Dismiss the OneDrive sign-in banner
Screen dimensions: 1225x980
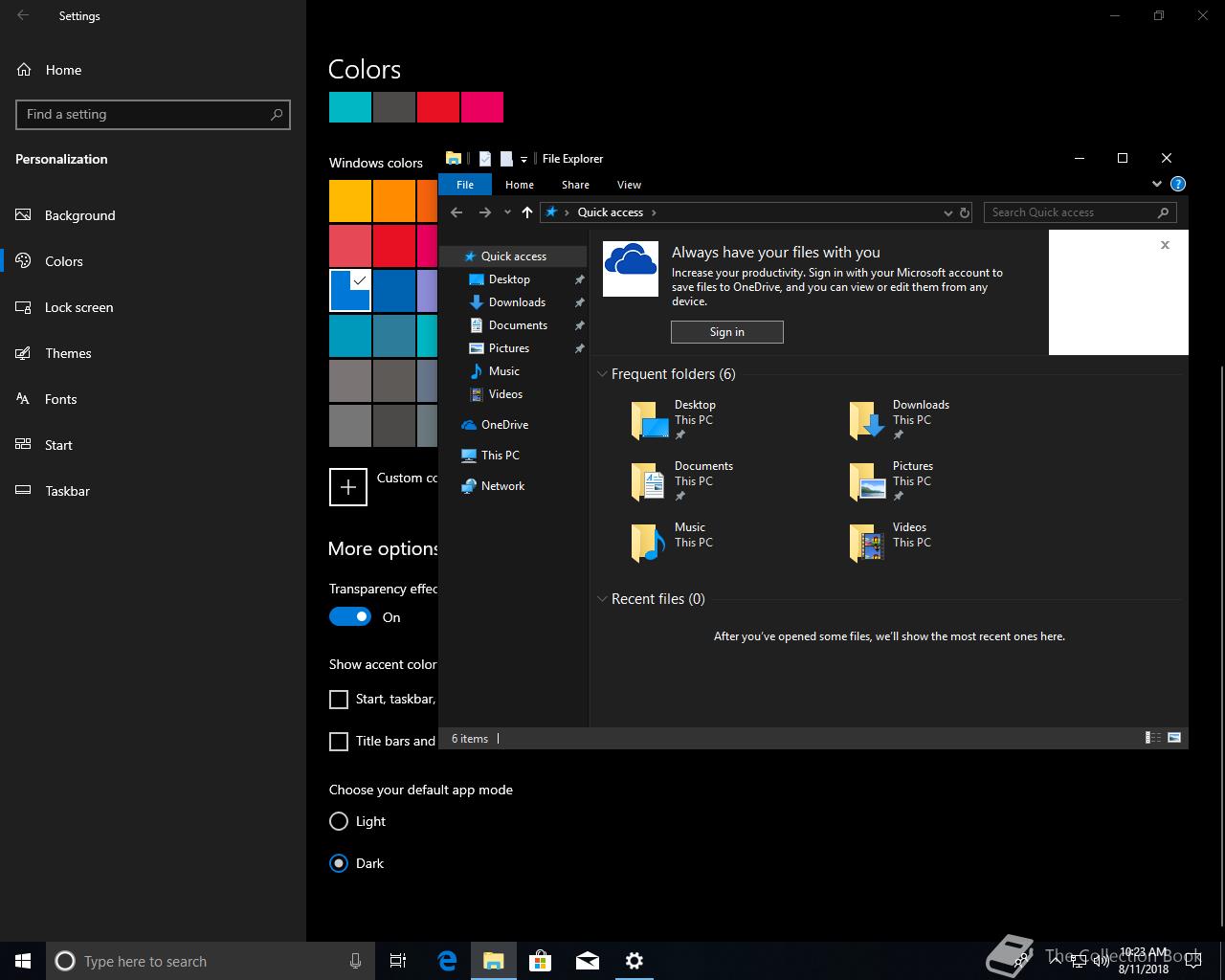1165,245
